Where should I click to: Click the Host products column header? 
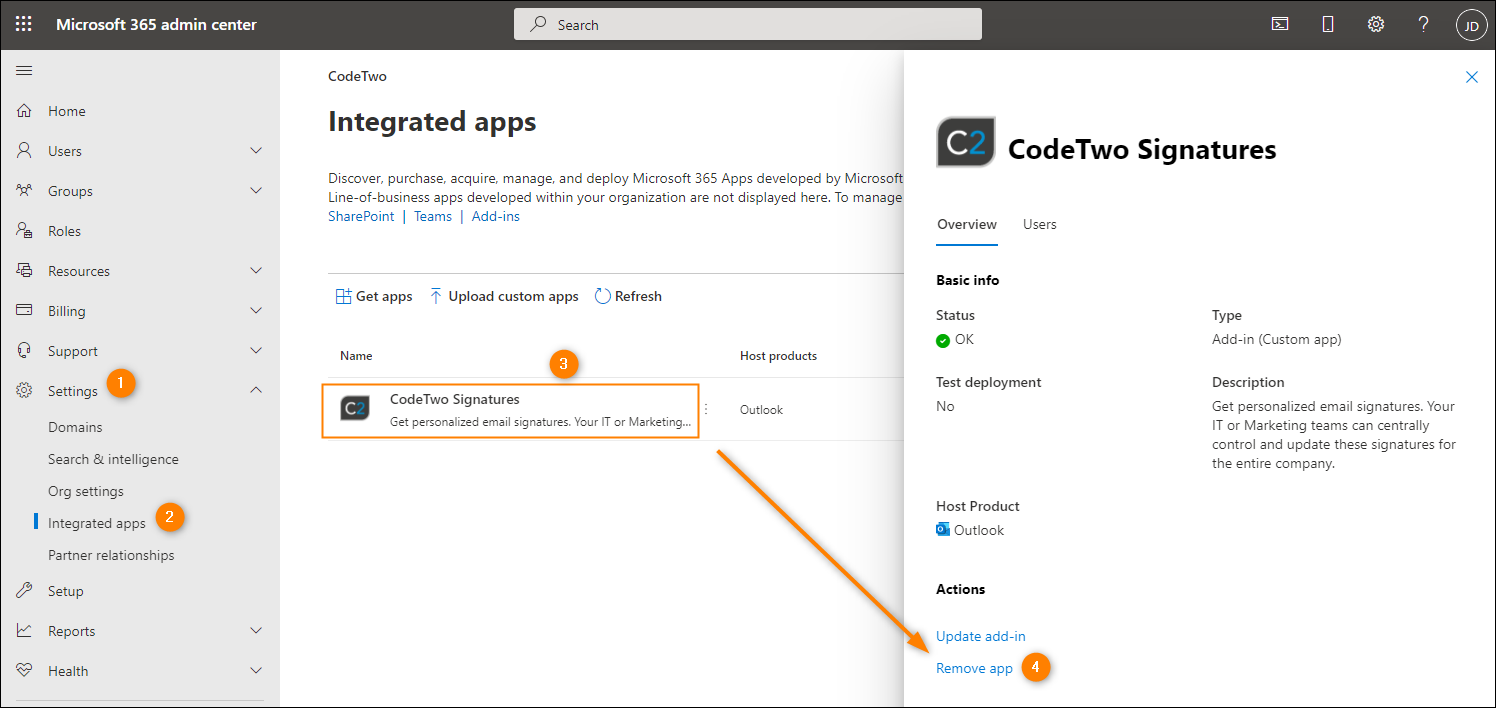click(778, 356)
